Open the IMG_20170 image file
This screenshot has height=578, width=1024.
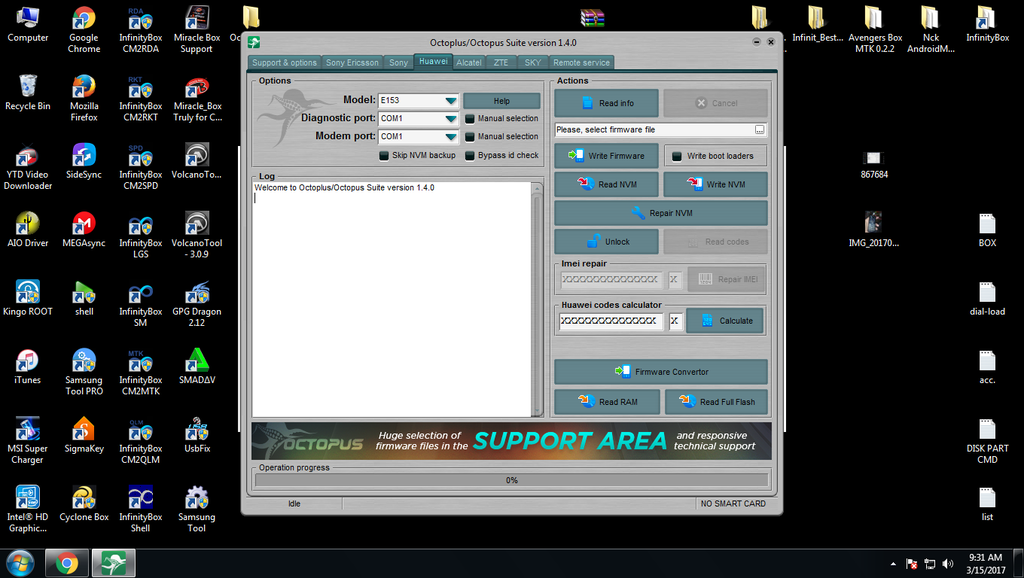[x=874, y=230]
